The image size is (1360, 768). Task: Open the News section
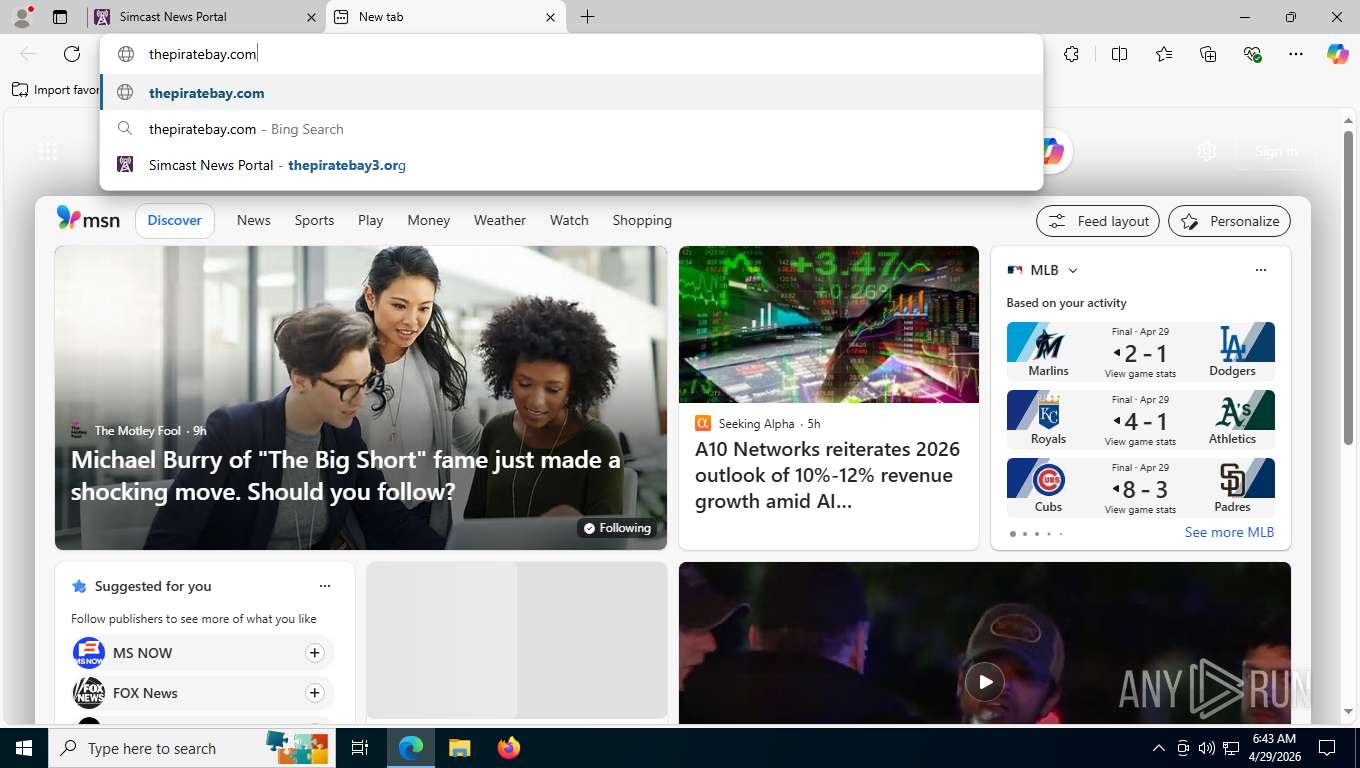pos(254,220)
